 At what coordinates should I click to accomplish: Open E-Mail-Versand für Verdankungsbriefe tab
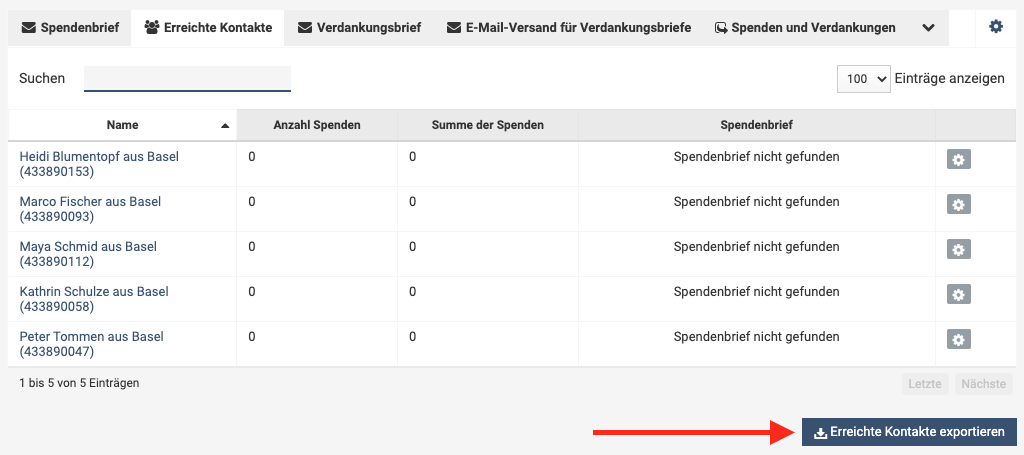(568, 28)
